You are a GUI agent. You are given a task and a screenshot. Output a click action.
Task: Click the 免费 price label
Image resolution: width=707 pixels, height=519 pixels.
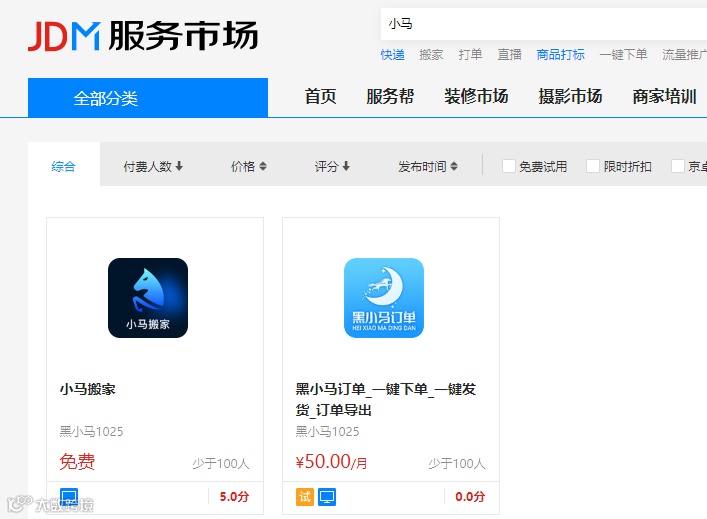pyautogui.click(x=77, y=462)
